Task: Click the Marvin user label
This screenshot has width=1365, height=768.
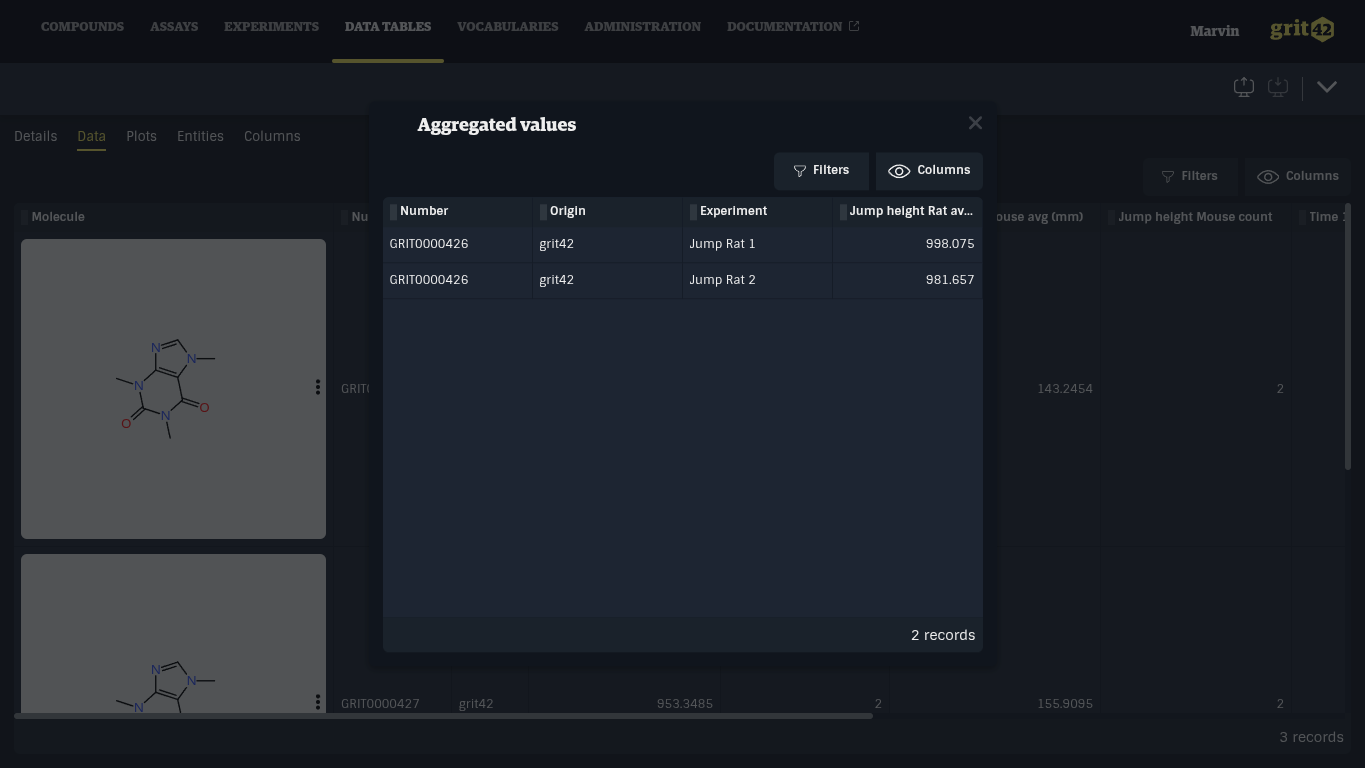Action: coord(1214,31)
